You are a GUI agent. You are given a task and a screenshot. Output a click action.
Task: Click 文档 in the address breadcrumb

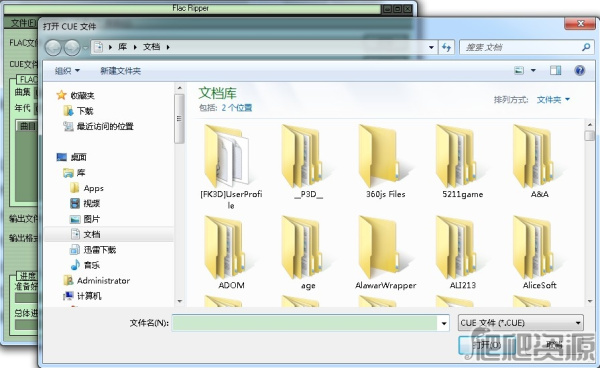[x=152, y=47]
